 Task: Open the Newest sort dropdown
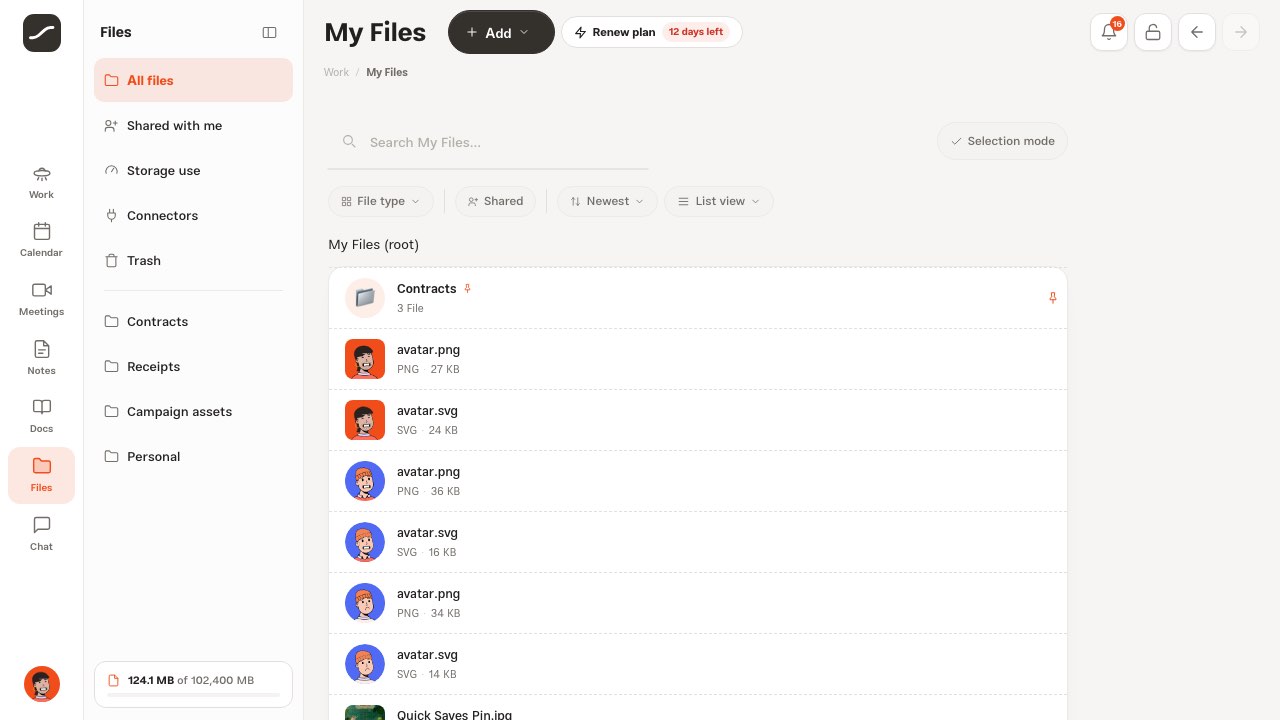607,201
